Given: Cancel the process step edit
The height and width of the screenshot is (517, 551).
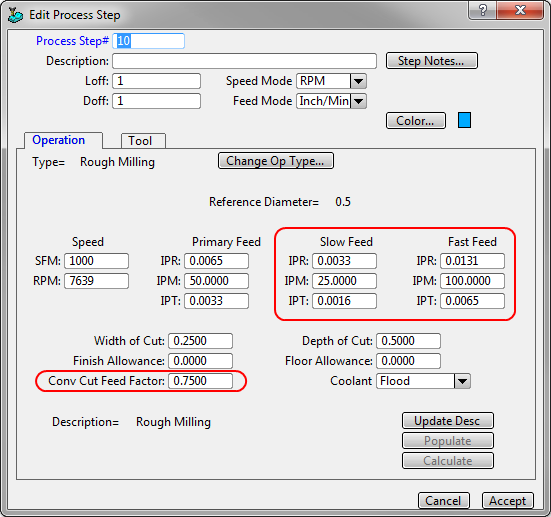Looking at the screenshot, I should [x=443, y=500].
